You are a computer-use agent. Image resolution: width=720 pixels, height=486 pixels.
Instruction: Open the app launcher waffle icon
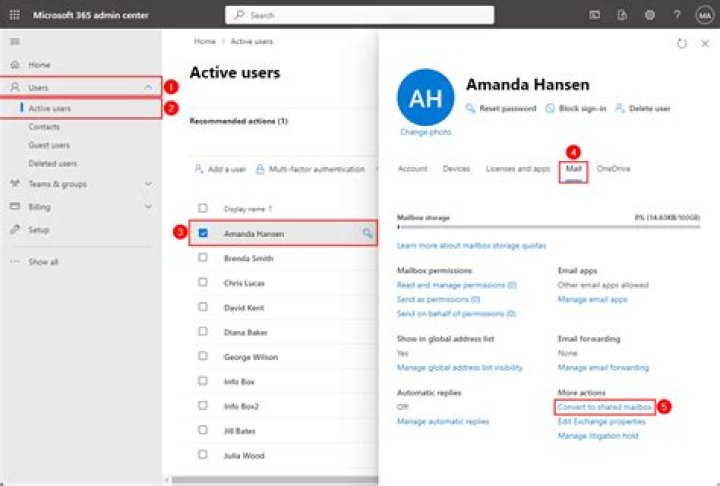(x=14, y=15)
